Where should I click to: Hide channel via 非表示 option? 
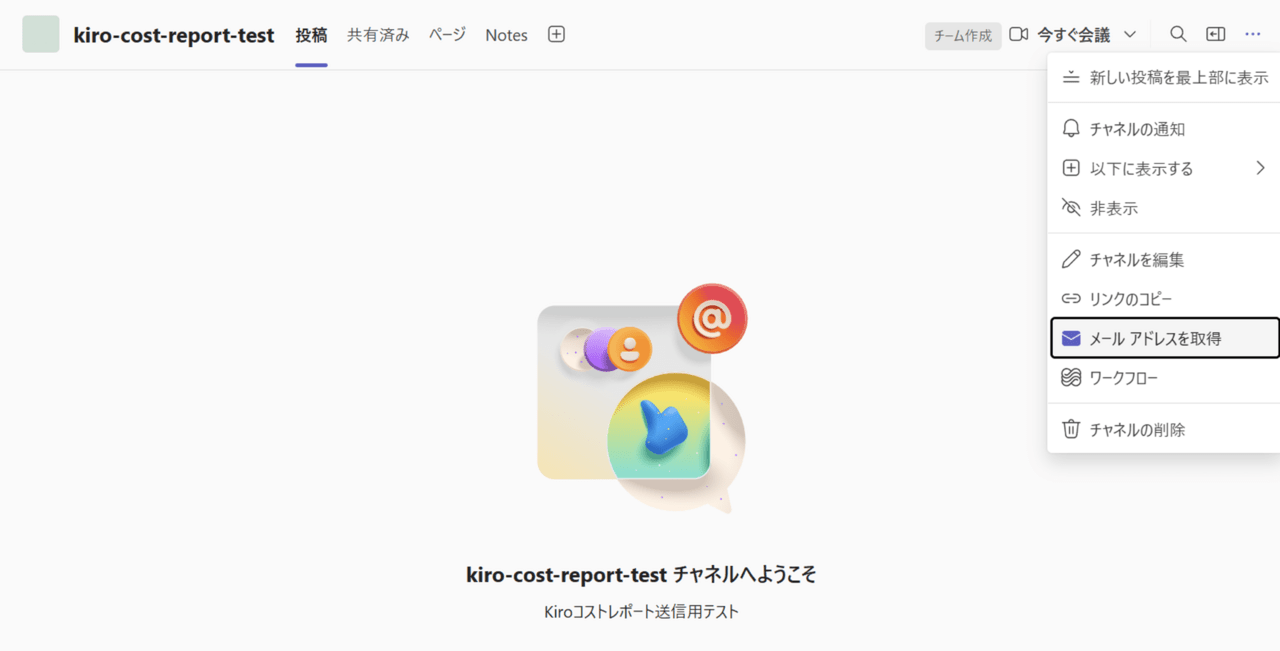1164,208
